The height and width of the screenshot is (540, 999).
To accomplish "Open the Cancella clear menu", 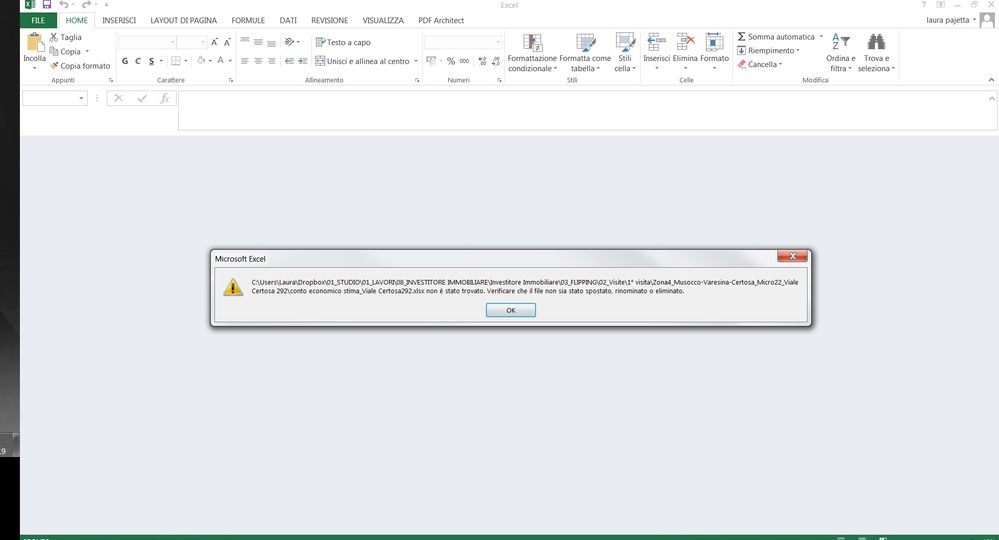I will pyautogui.click(x=760, y=64).
